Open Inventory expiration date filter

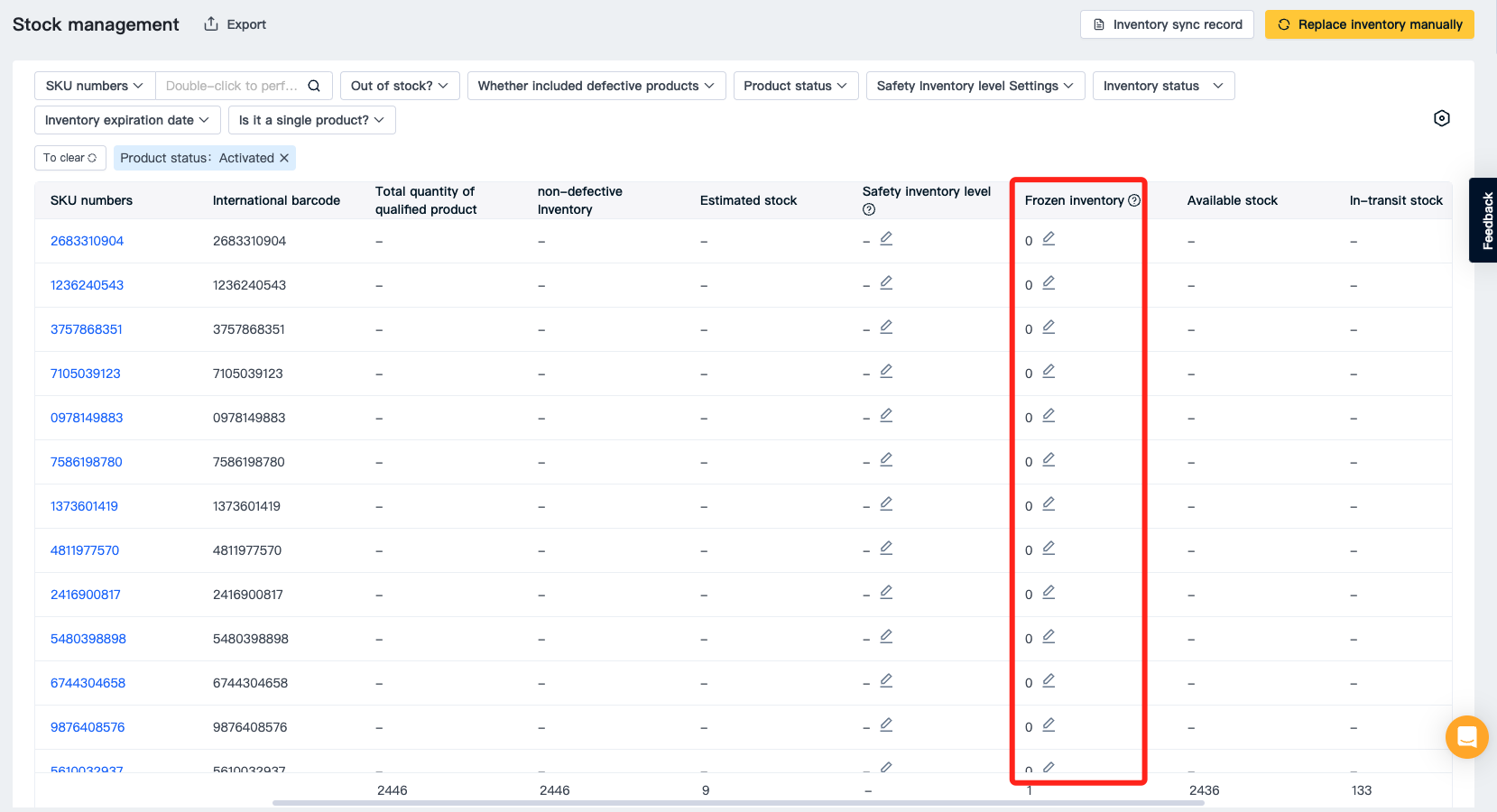126,120
